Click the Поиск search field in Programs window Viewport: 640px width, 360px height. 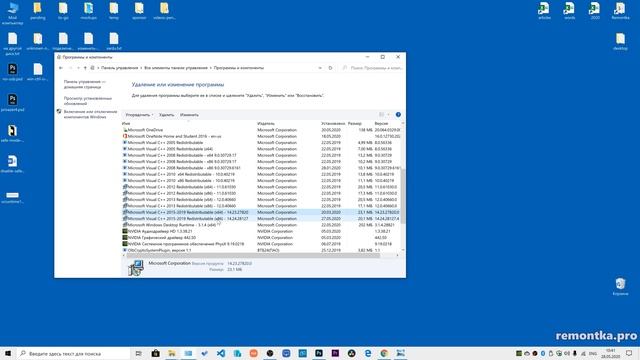tap(372, 68)
